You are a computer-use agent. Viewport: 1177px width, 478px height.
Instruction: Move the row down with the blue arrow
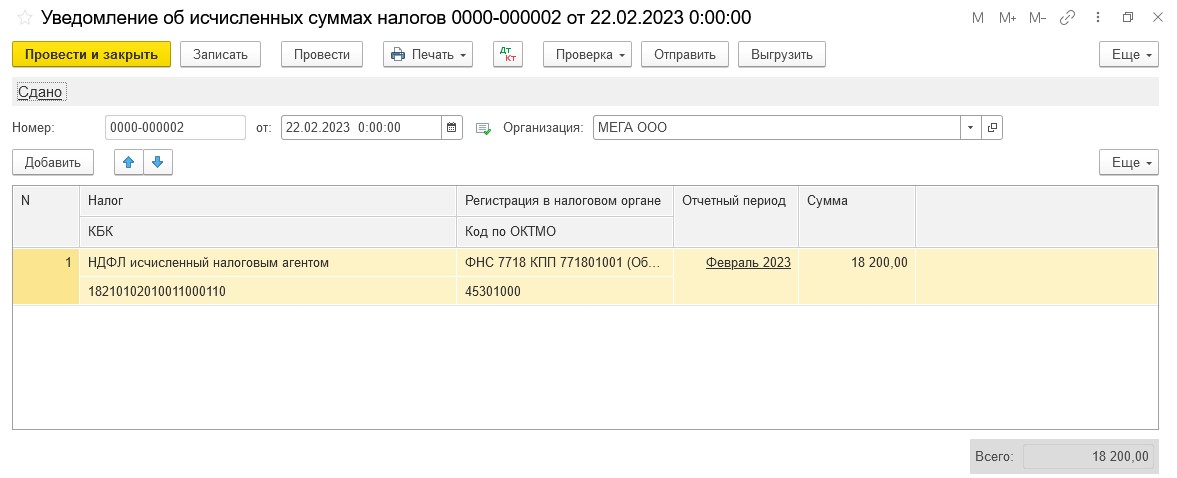158,162
